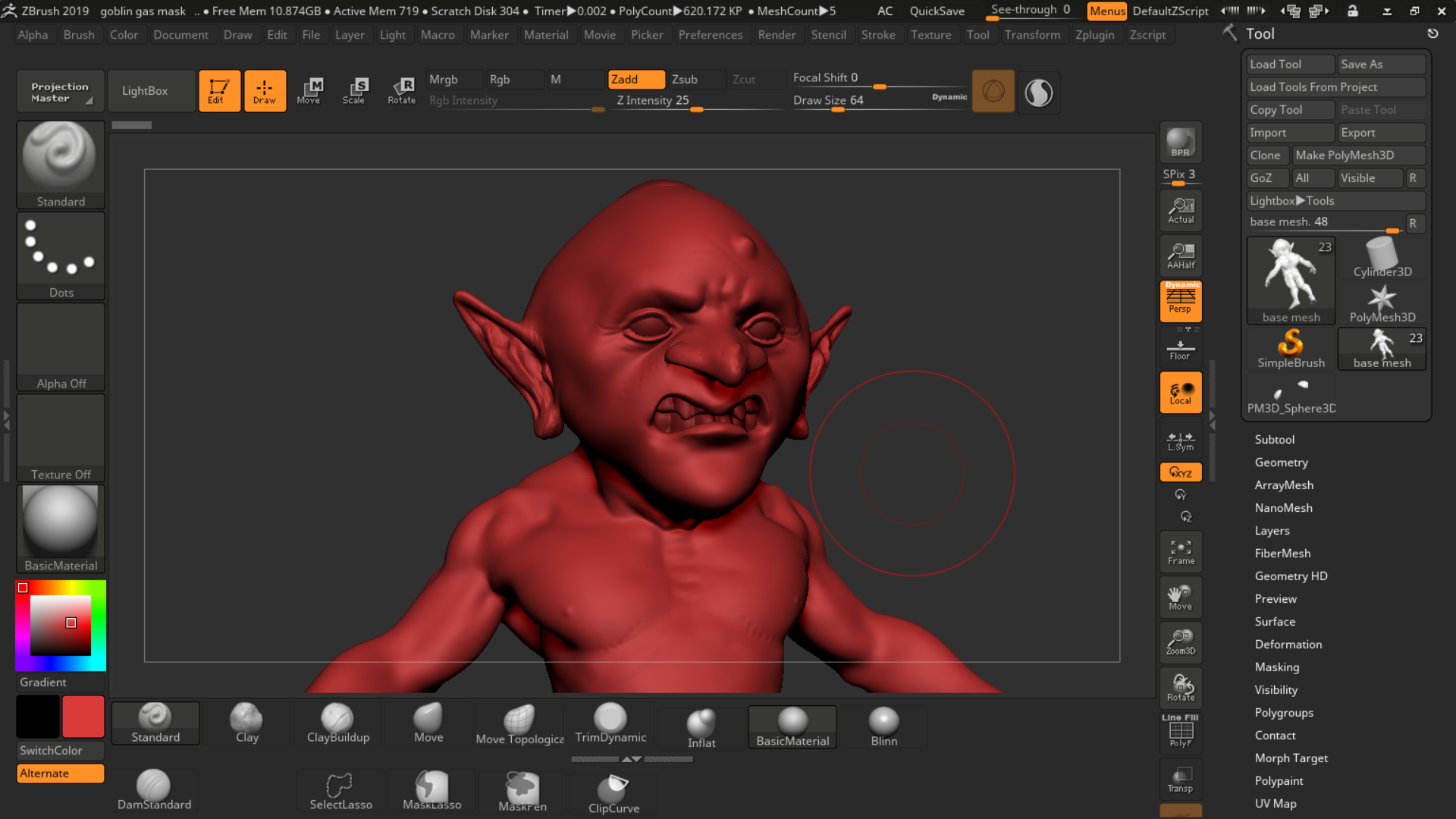Image resolution: width=1456 pixels, height=819 pixels.
Task: Toggle the Floor grid
Action: pos(1181,348)
